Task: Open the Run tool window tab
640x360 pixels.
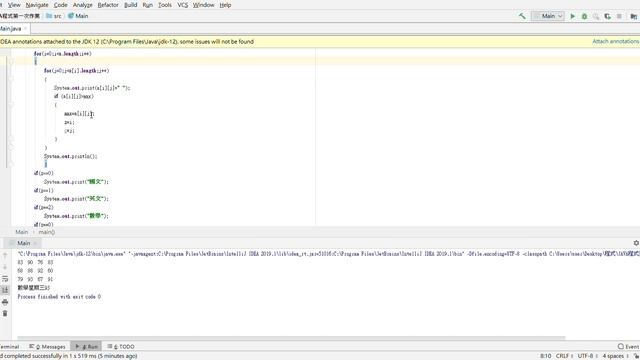Action: point(87,347)
